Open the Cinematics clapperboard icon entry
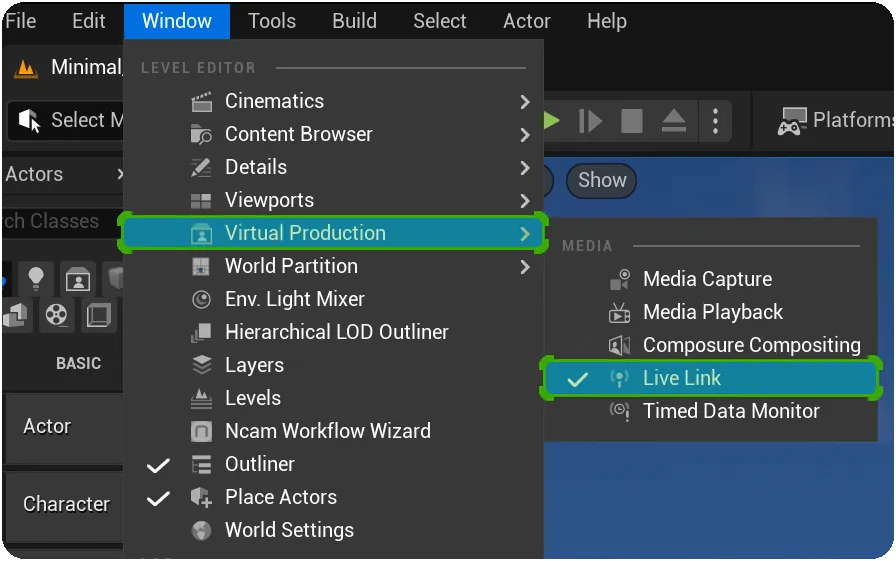This screenshot has width=896, height=561. 201,102
